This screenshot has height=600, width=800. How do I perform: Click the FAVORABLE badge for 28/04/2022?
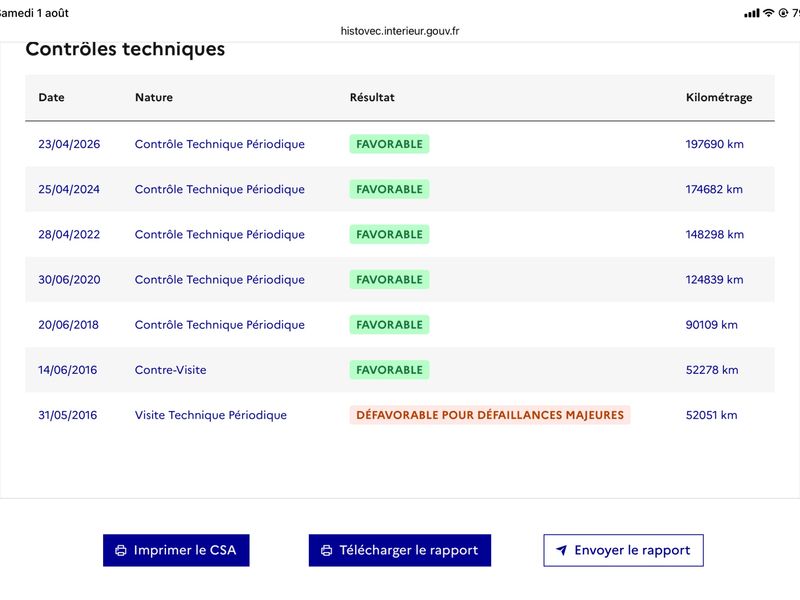click(x=389, y=234)
